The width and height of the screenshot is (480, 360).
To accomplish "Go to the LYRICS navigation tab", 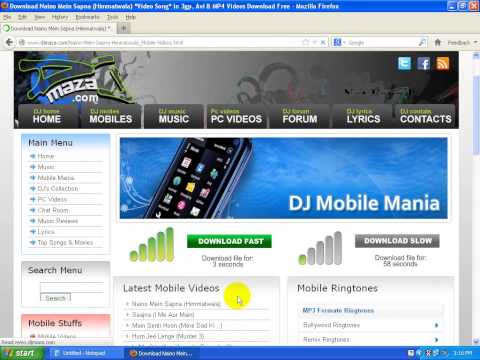I will 363,116.
